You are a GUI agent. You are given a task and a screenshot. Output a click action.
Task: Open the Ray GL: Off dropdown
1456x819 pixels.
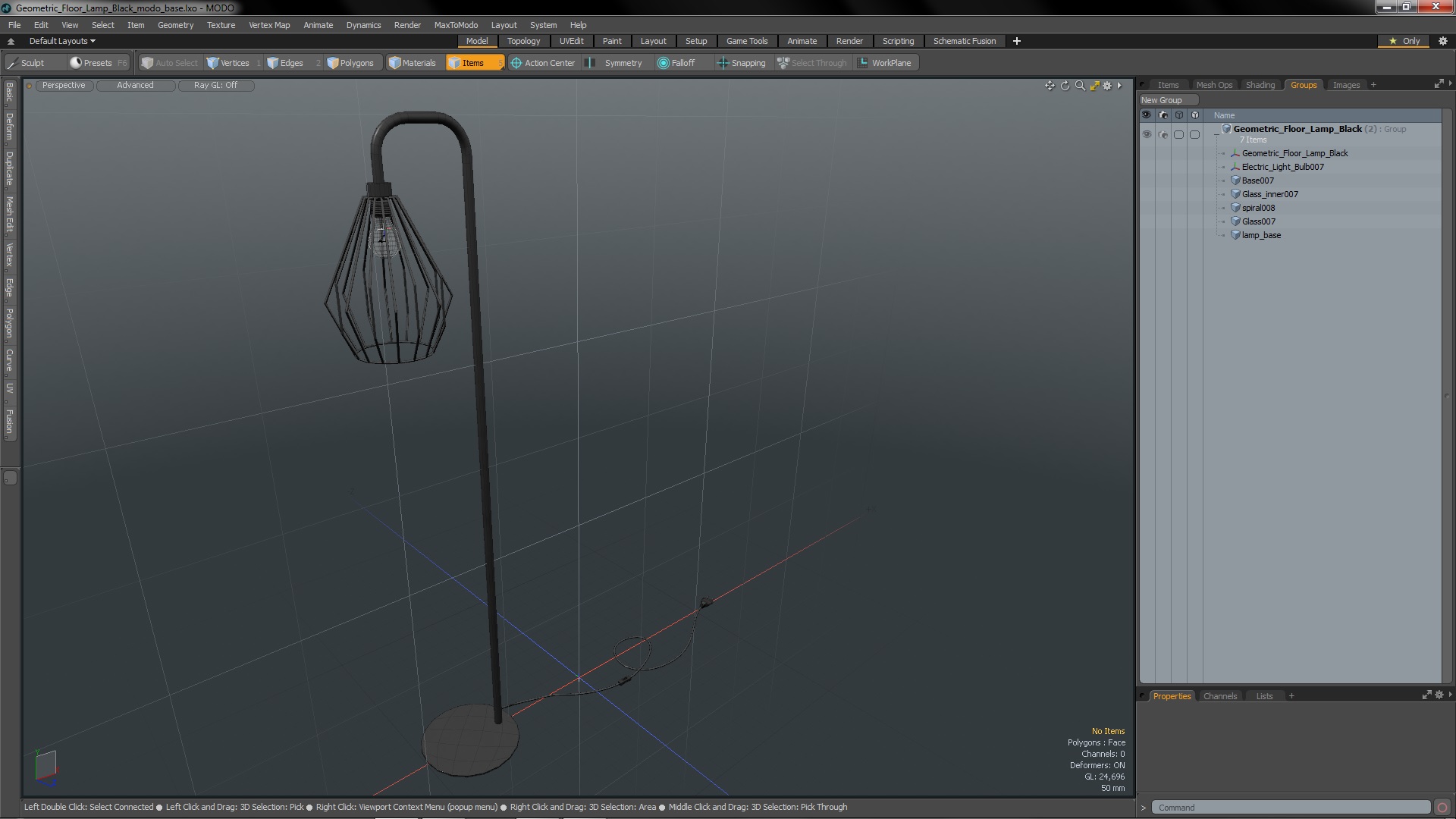(215, 86)
